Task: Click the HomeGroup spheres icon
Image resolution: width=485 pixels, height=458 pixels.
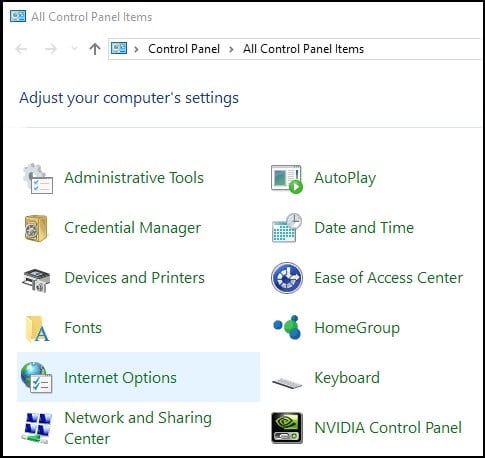Action: click(287, 327)
